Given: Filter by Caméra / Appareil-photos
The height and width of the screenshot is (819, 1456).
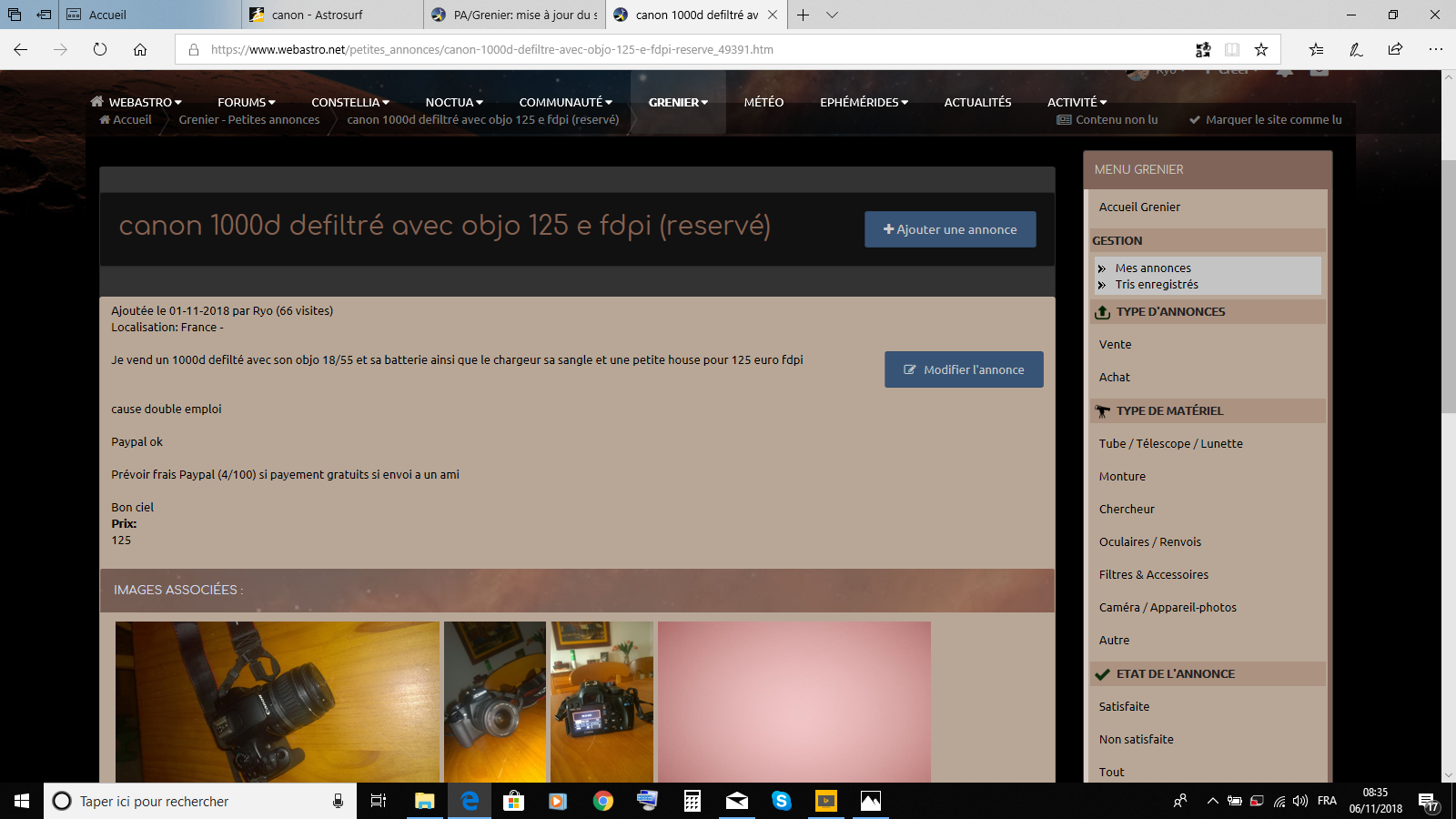Looking at the screenshot, I should [x=1168, y=607].
